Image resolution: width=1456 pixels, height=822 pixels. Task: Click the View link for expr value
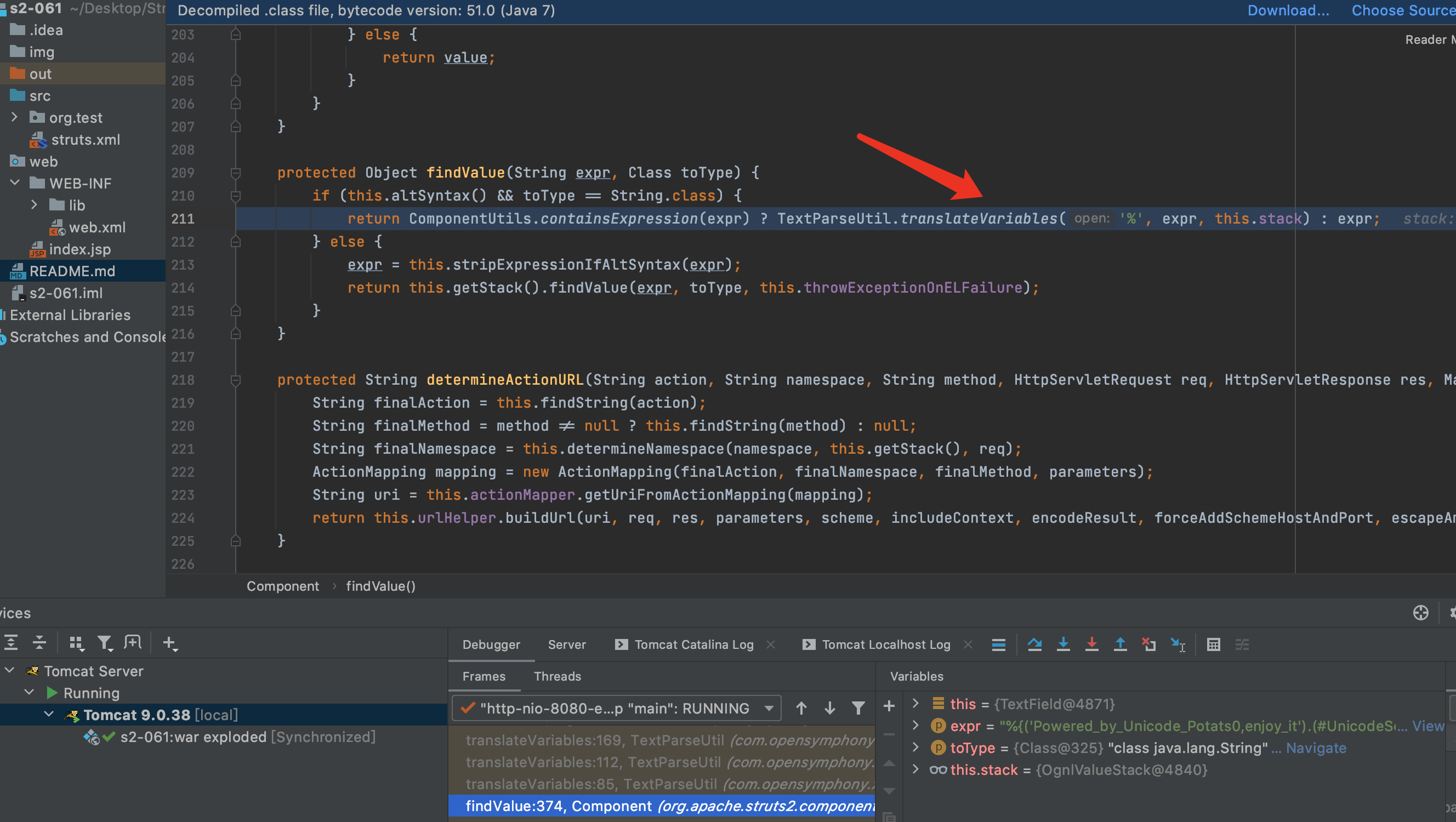(x=1427, y=726)
